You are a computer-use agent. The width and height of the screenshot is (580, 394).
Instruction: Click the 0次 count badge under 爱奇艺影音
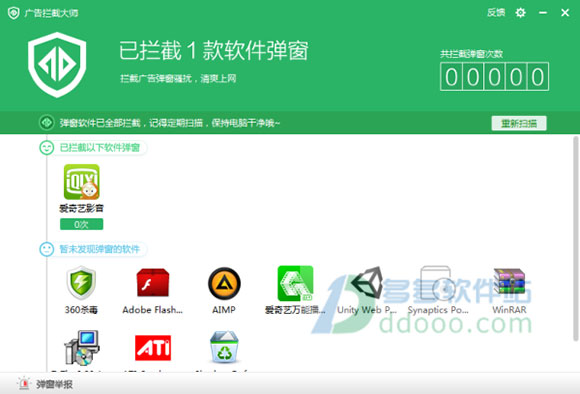[81, 224]
